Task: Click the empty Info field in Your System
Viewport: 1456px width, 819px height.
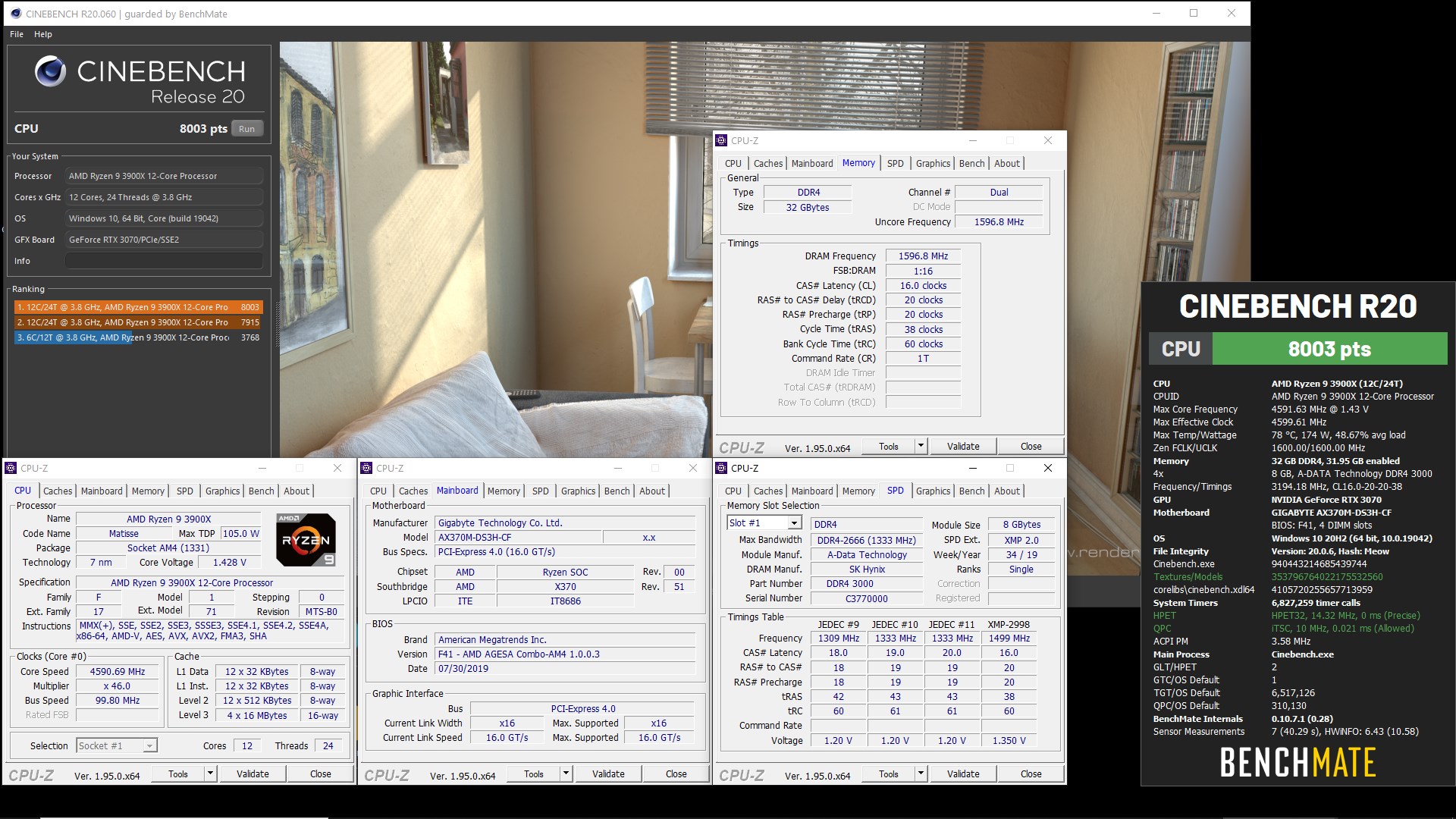Action: [x=164, y=261]
